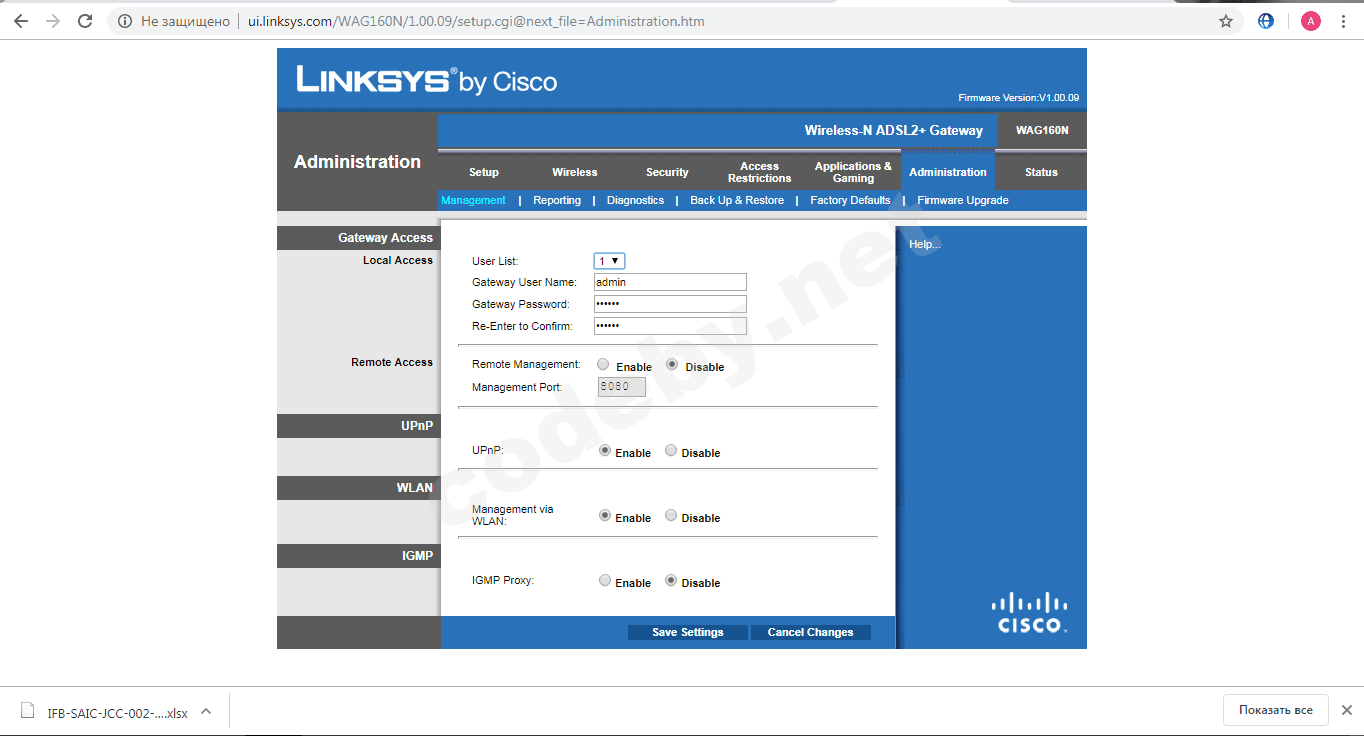Focus the Gateway User Name field
The height and width of the screenshot is (736, 1364).
tap(670, 282)
